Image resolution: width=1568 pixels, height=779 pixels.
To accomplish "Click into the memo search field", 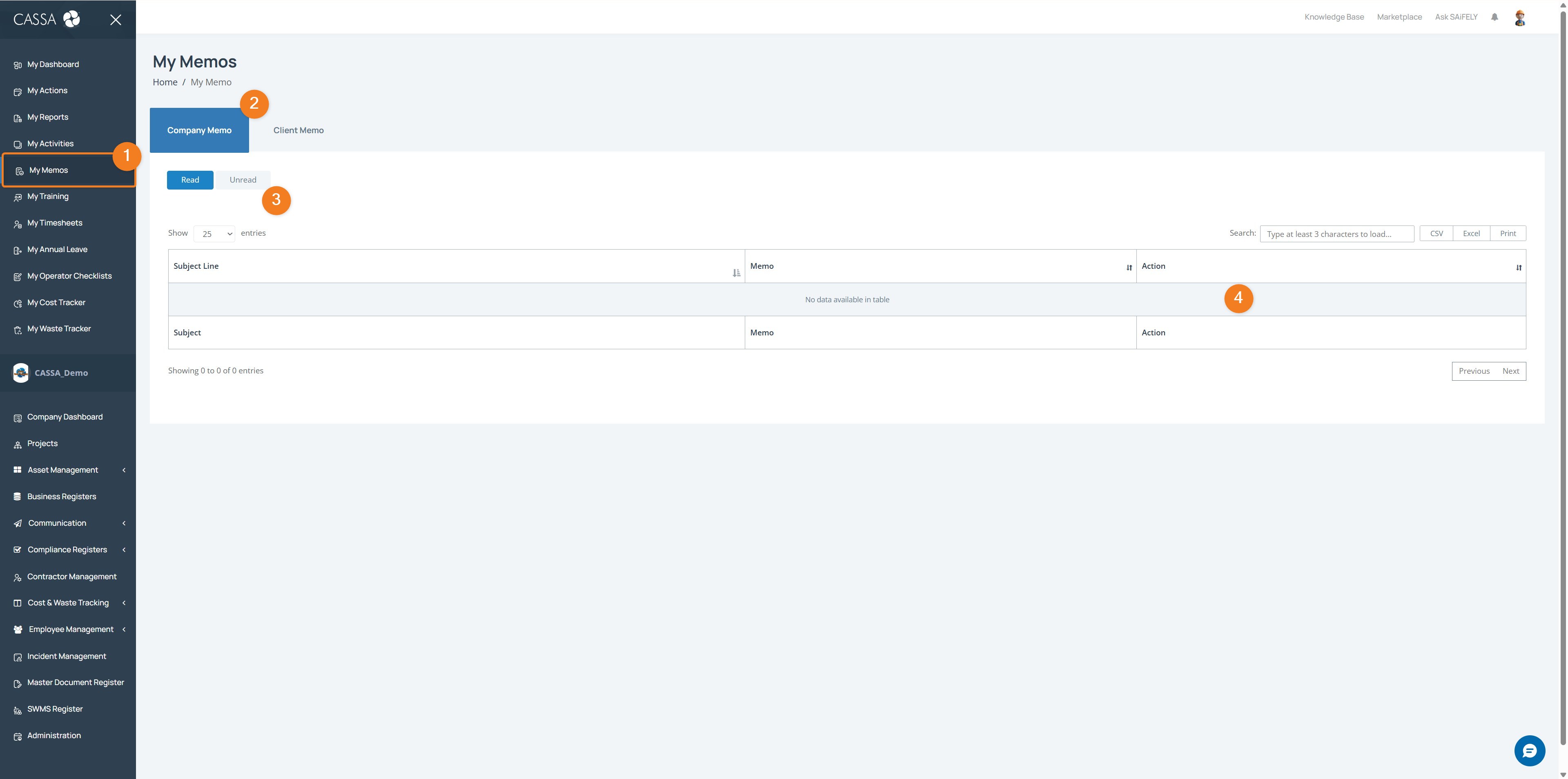I will pos(1337,233).
